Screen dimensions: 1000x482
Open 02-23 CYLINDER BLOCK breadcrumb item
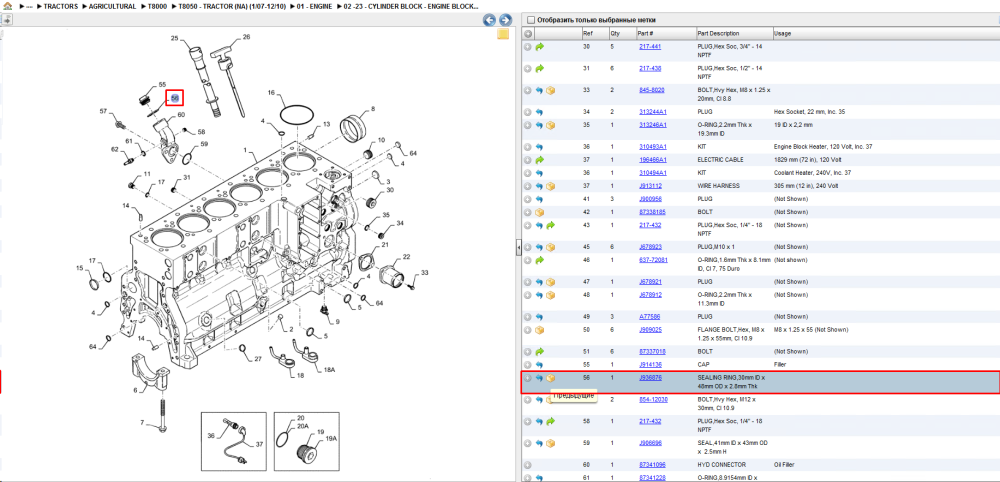tap(411, 6)
